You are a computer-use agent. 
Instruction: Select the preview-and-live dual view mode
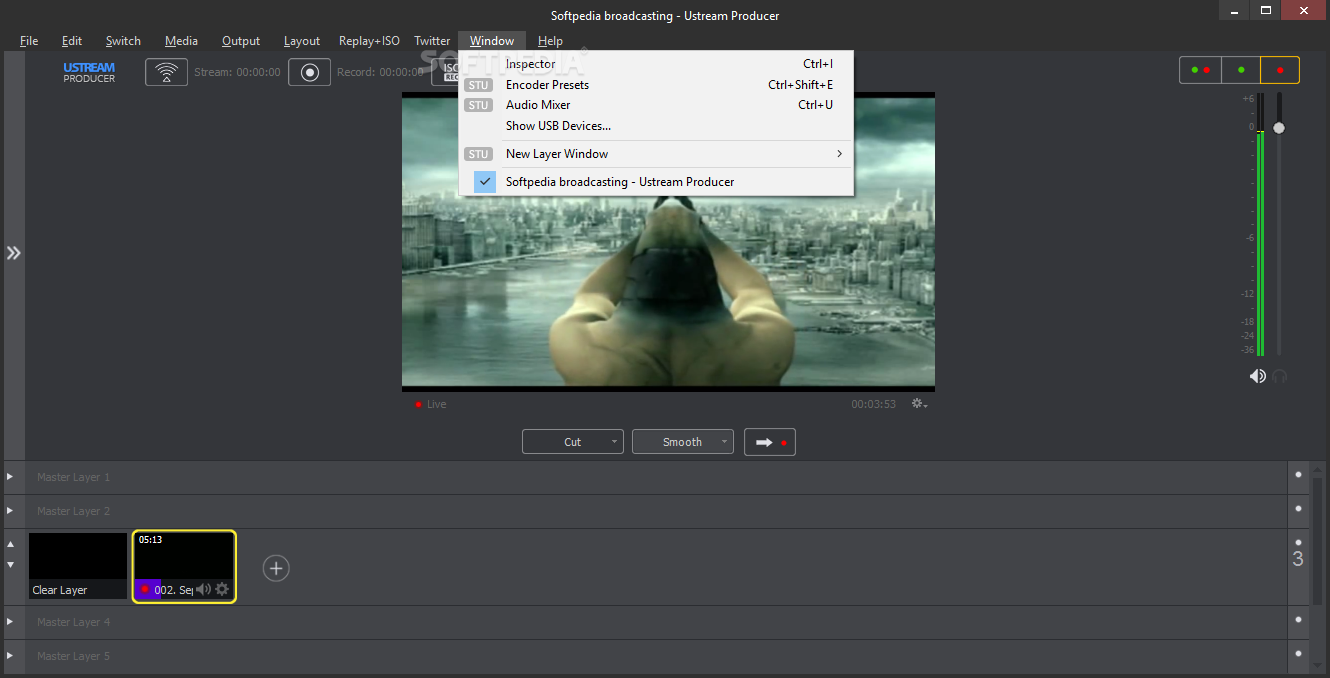(x=1201, y=70)
